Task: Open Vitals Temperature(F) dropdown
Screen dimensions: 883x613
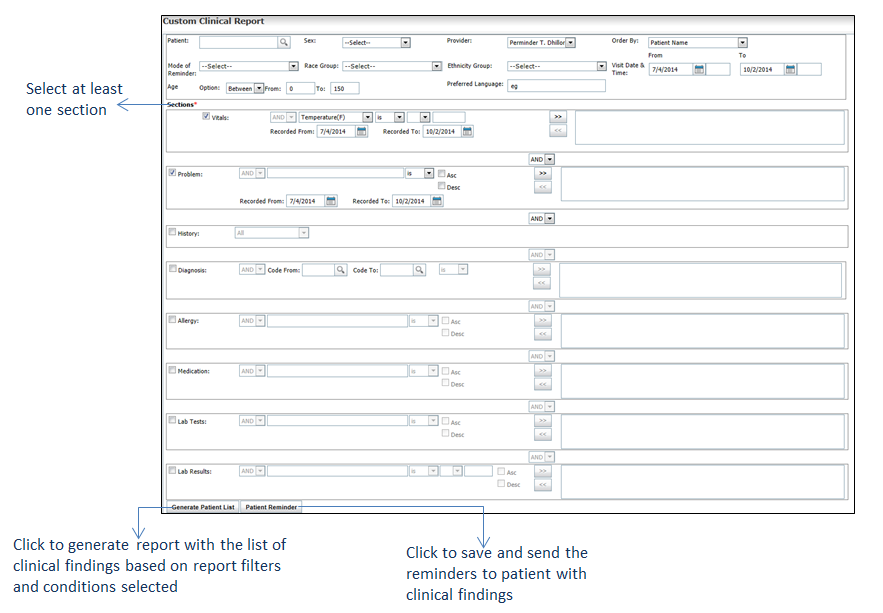Action: coord(336,117)
